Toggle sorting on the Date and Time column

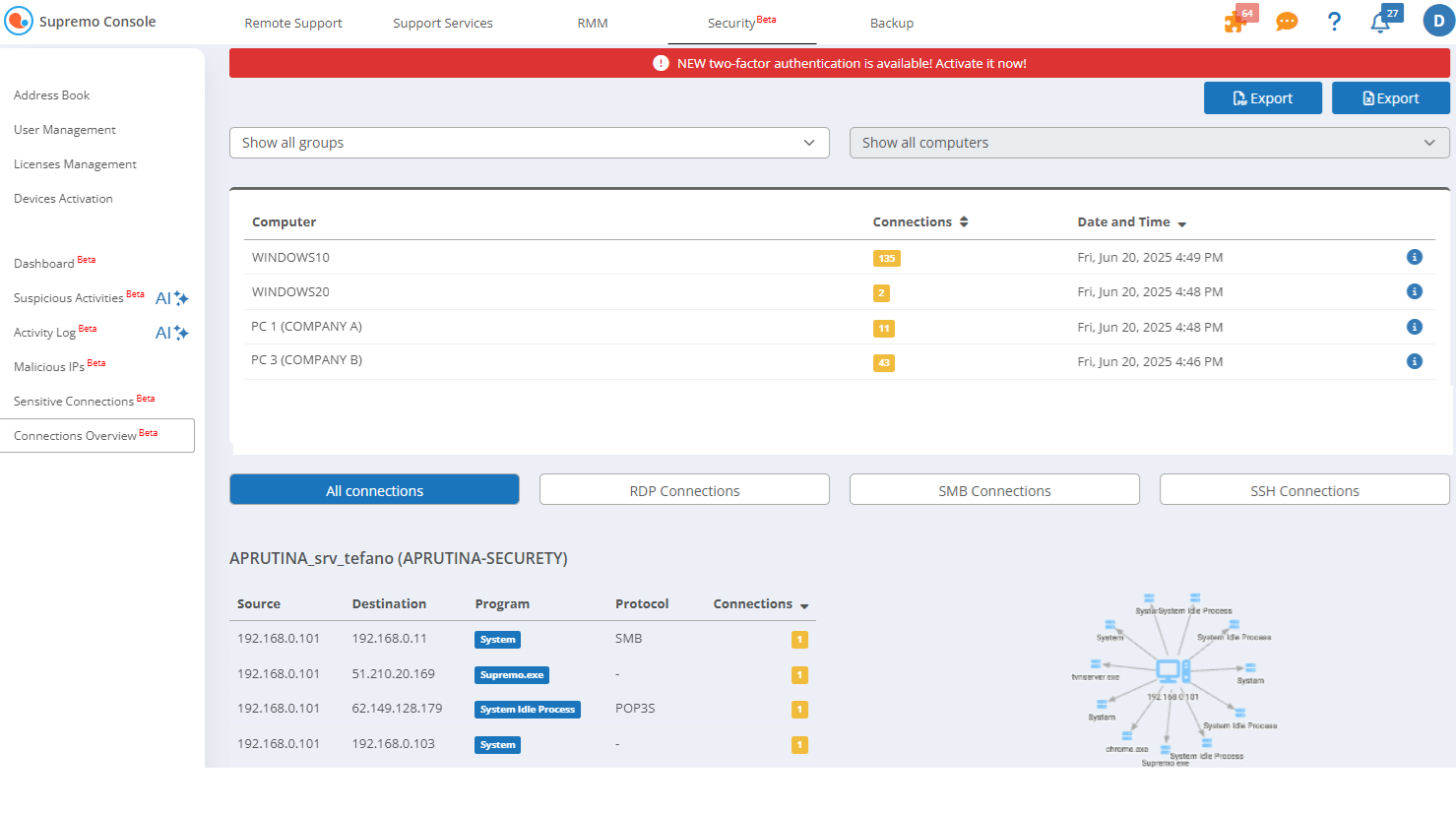click(x=1181, y=222)
